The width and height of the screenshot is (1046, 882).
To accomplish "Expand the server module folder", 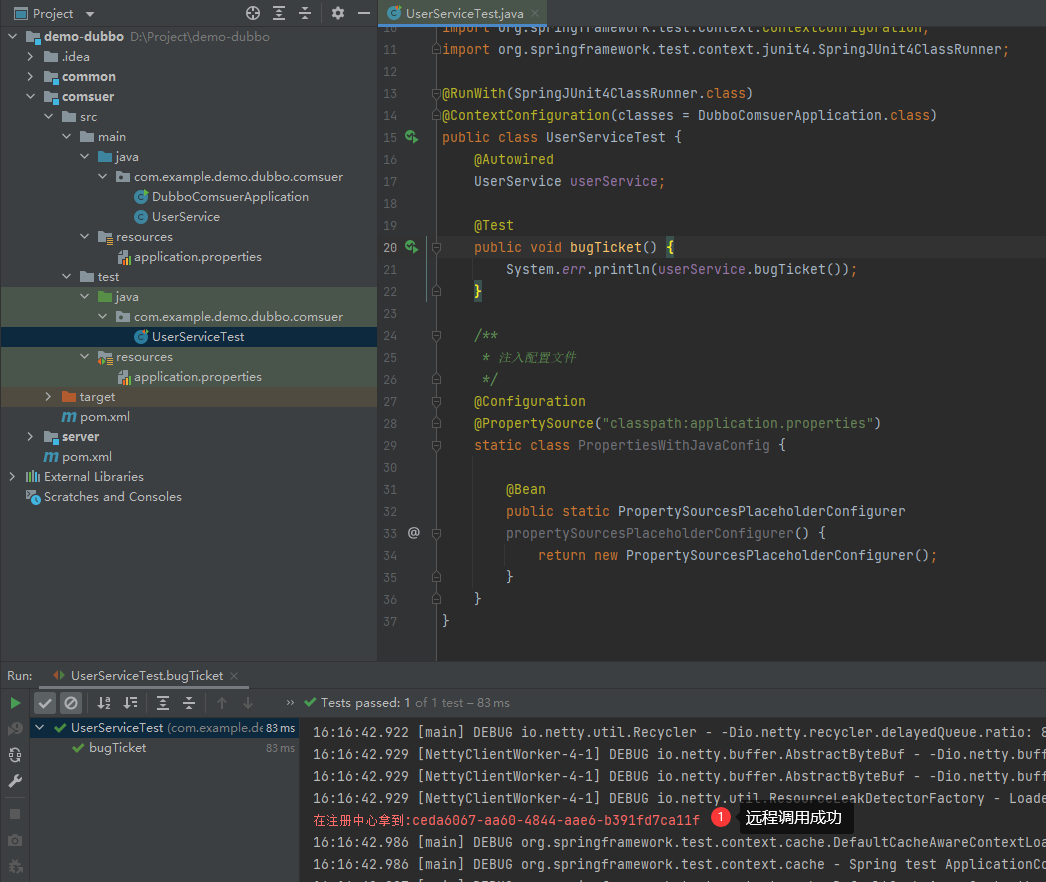I will tap(30, 437).
